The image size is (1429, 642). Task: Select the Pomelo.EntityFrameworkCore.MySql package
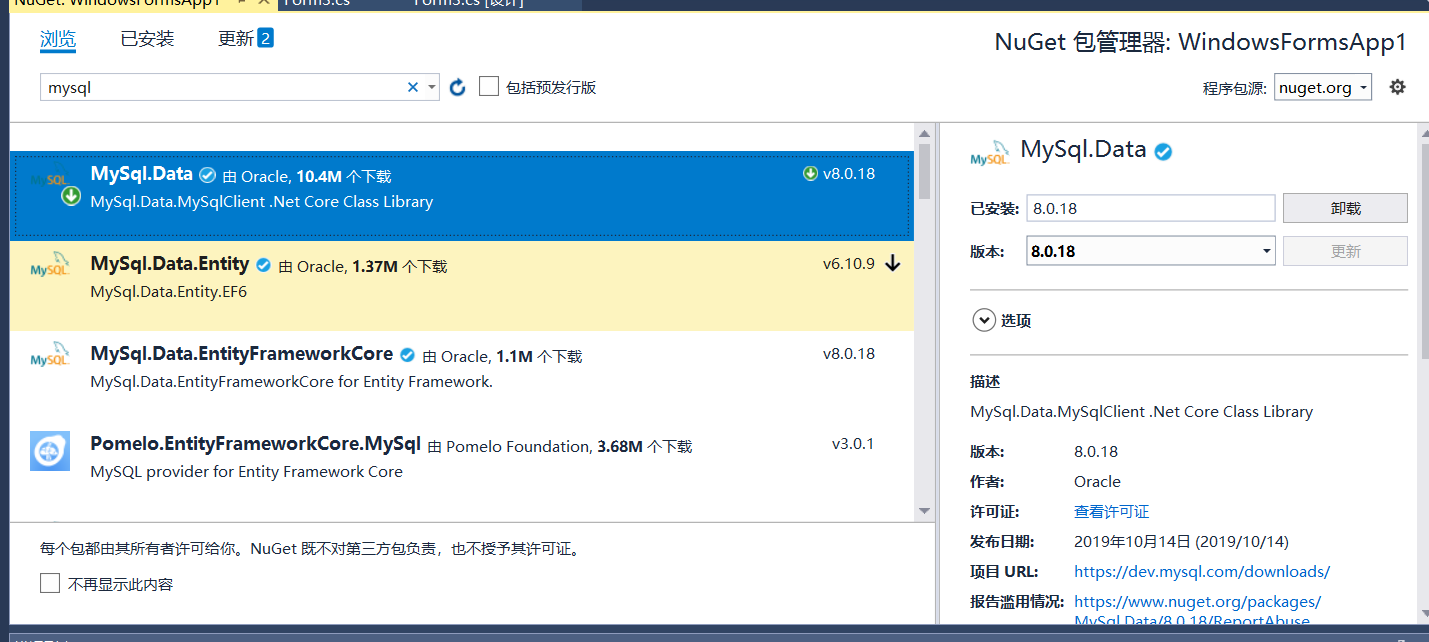(x=461, y=466)
